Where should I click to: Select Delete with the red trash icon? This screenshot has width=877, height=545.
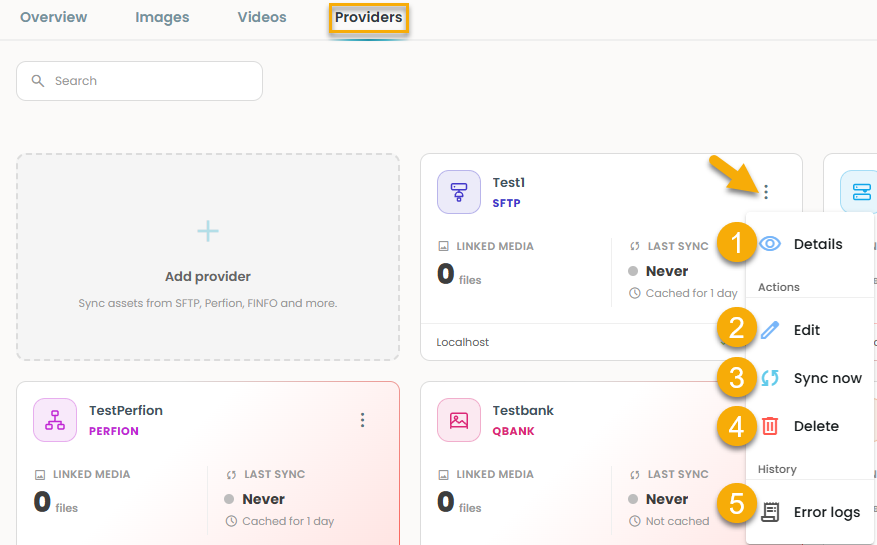pos(810,426)
